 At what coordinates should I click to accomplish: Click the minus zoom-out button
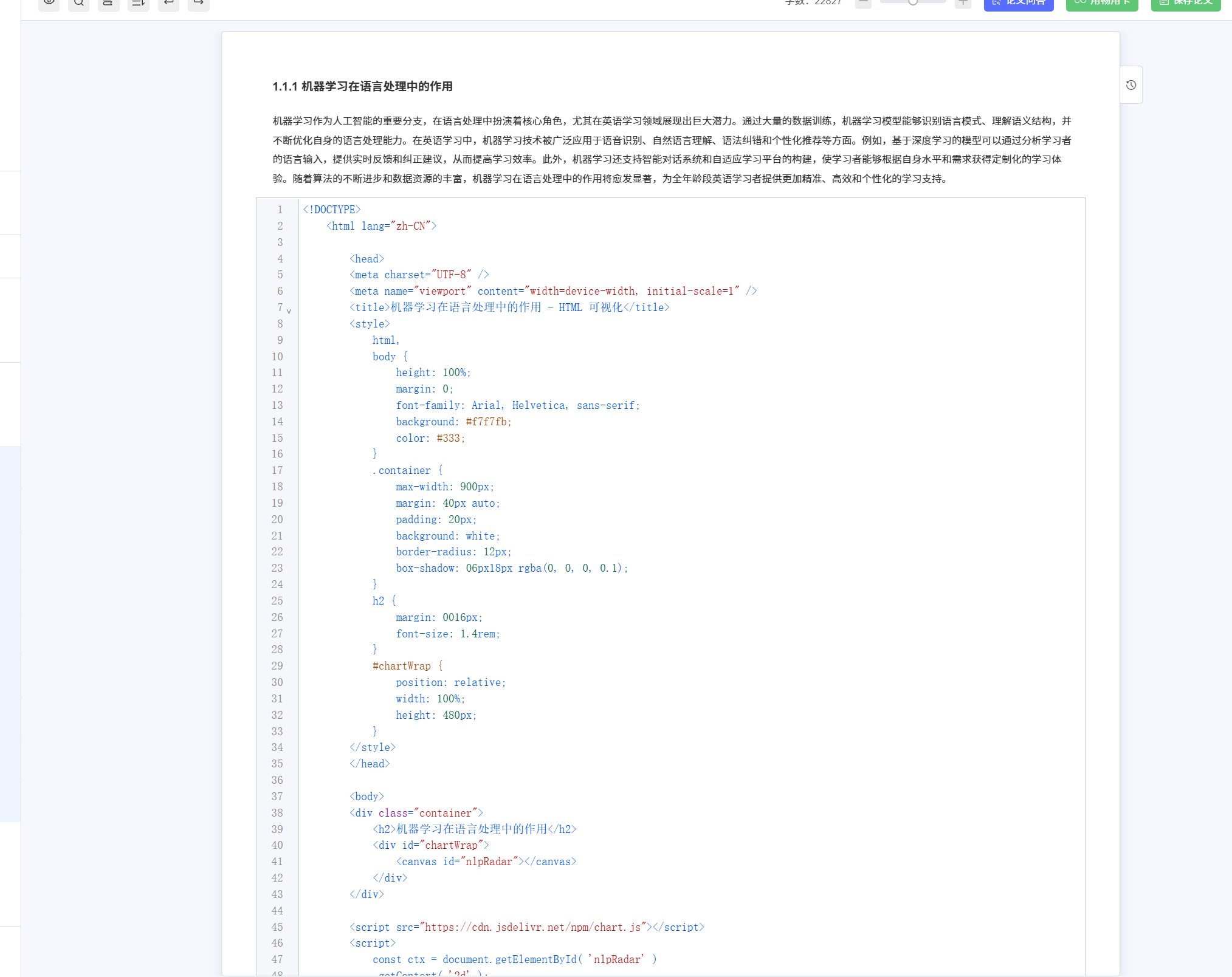pyautogui.click(x=863, y=3)
